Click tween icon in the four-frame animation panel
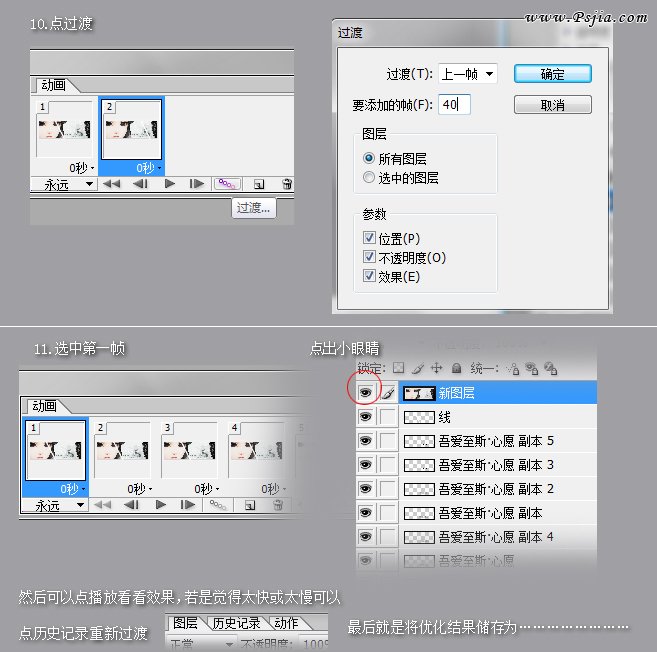The height and width of the screenshot is (652, 657). pyautogui.click(x=218, y=505)
